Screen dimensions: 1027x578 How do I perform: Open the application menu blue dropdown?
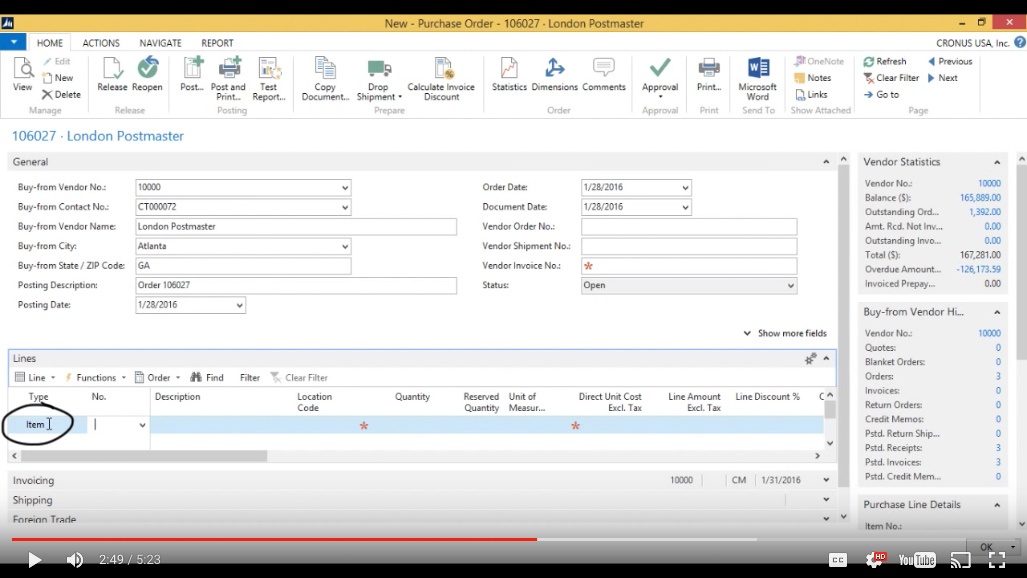(x=13, y=42)
